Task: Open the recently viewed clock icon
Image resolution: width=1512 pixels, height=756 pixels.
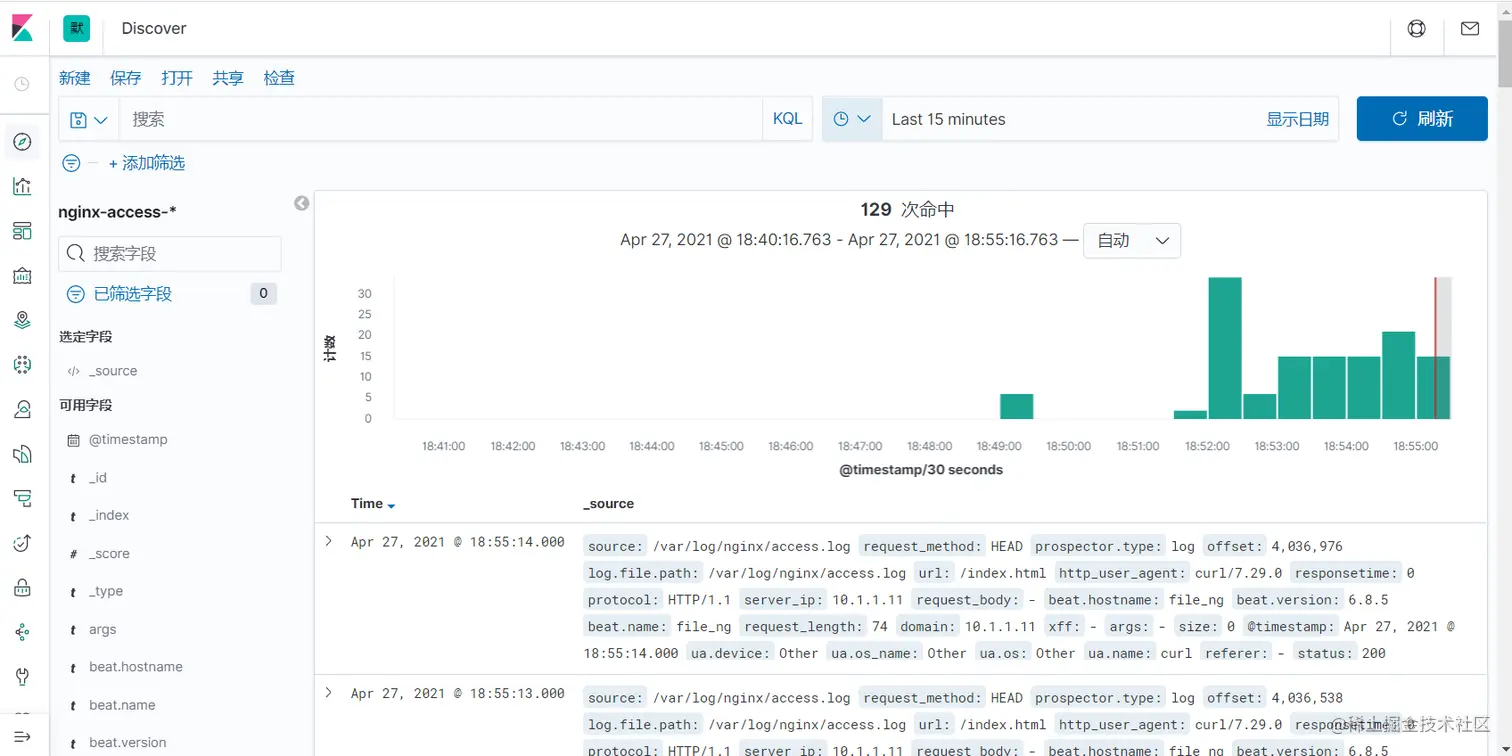Action: (22, 85)
